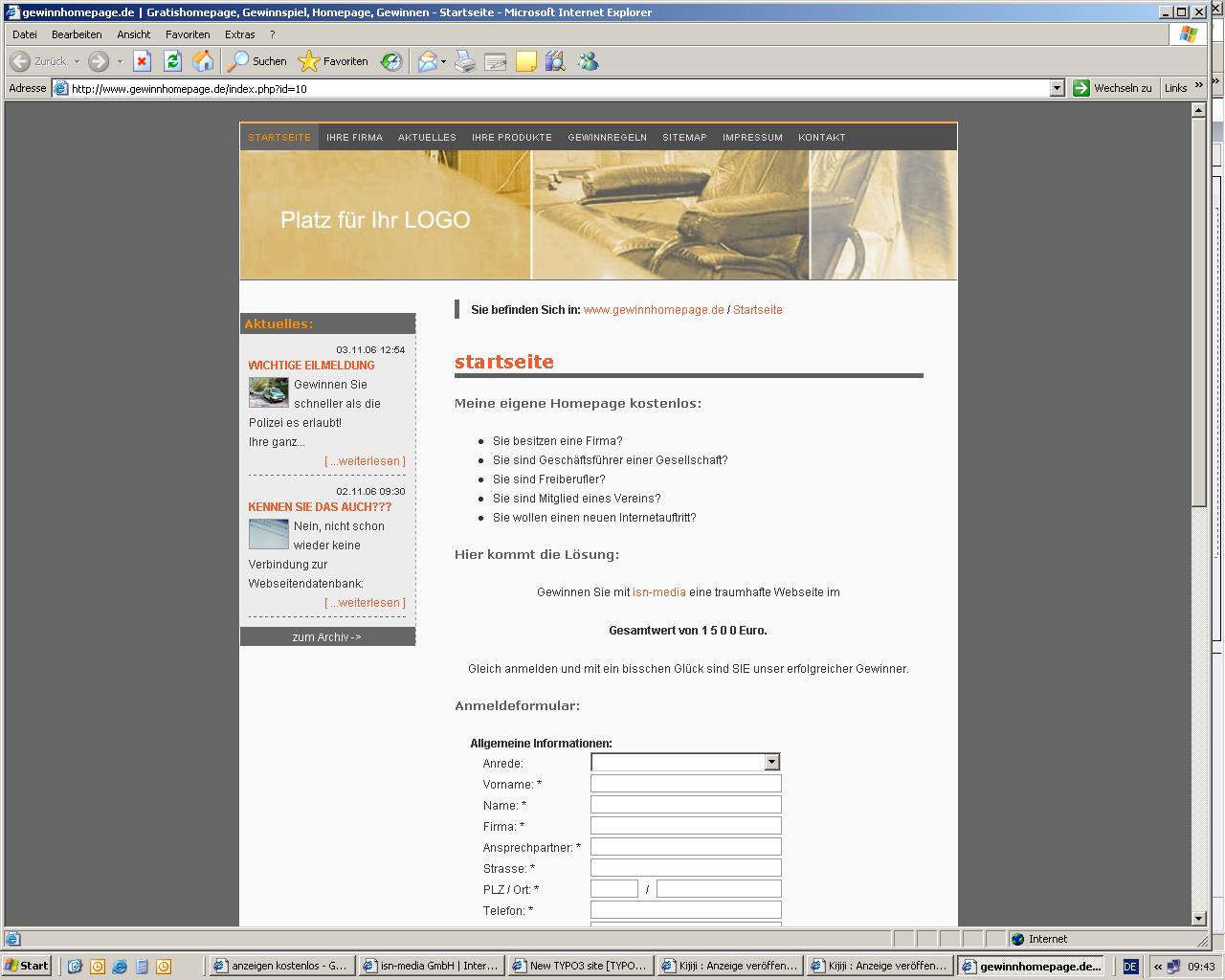Open the Extras menu
Image resolution: width=1225 pixels, height=980 pixels.
click(240, 34)
